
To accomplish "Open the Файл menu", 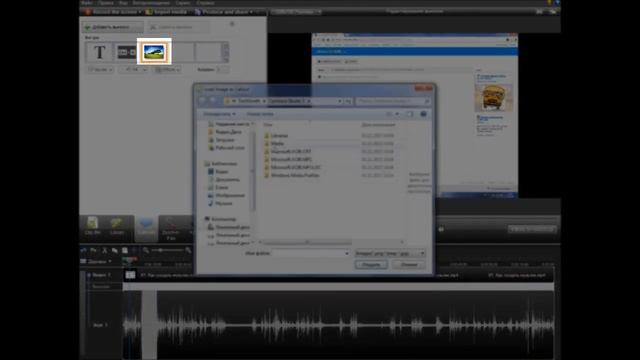I will pyautogui.click(x=87, y=3).
